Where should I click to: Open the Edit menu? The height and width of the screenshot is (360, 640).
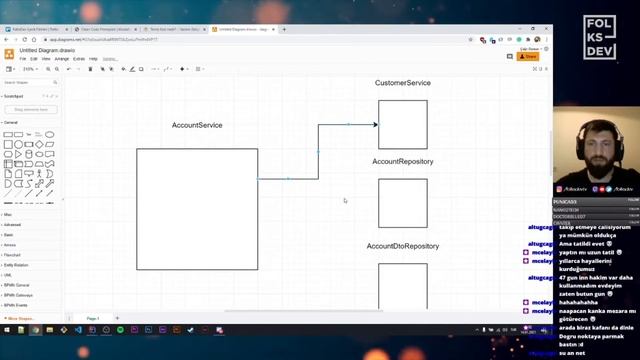(34, 59)
